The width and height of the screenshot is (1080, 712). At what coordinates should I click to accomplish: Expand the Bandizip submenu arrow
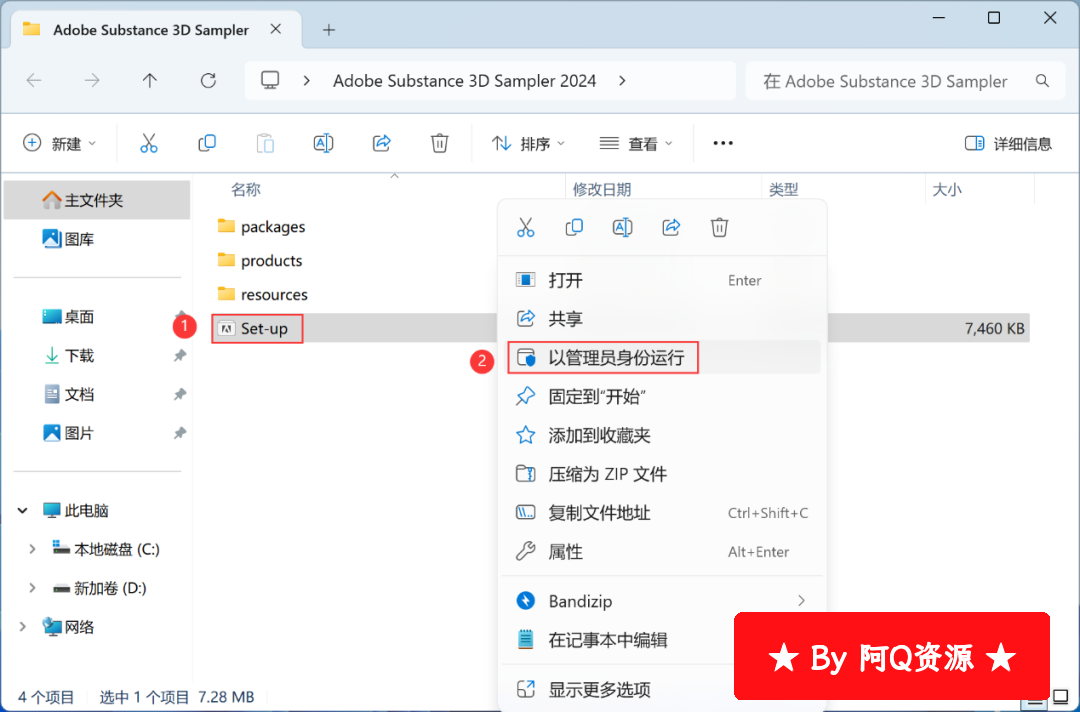click(801, 601)
